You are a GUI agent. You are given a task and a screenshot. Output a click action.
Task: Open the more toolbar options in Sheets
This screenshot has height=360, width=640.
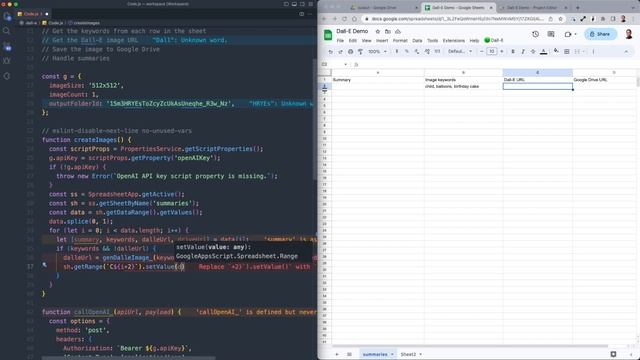[x=593, y=52]
